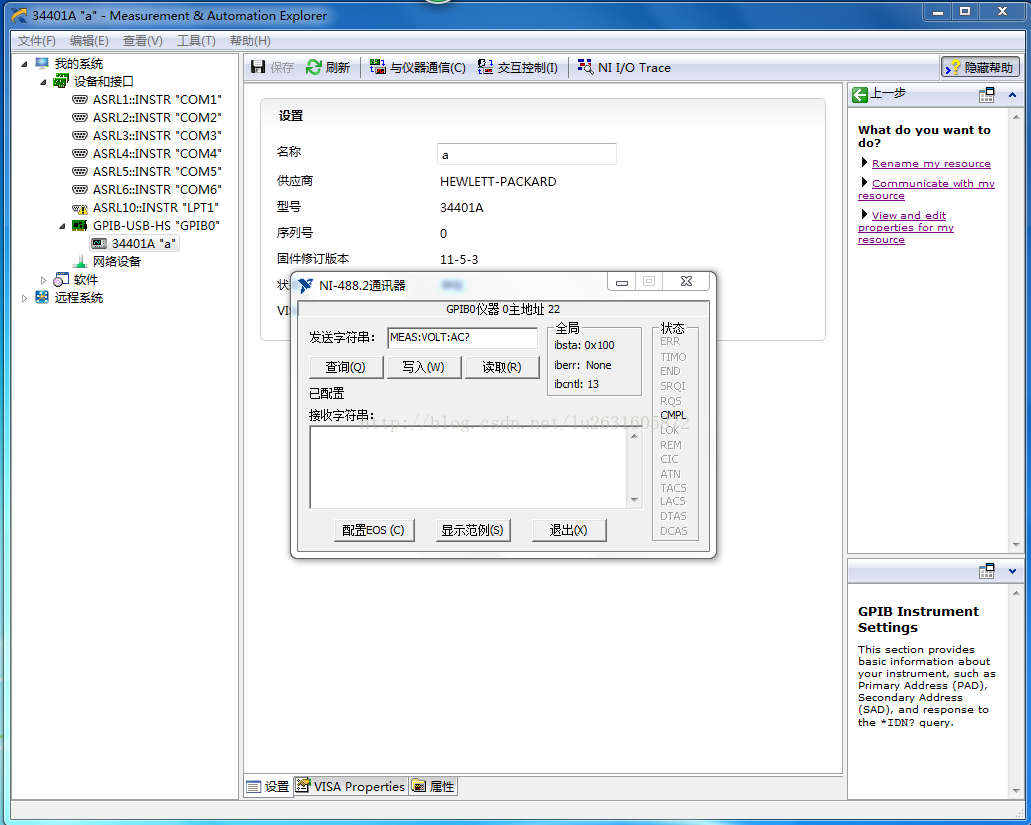The width and height of the screenshot is (1031, 825).
Task: Select ASRL2::INSTR "COM2" in tree
Action: click(157, 117)
